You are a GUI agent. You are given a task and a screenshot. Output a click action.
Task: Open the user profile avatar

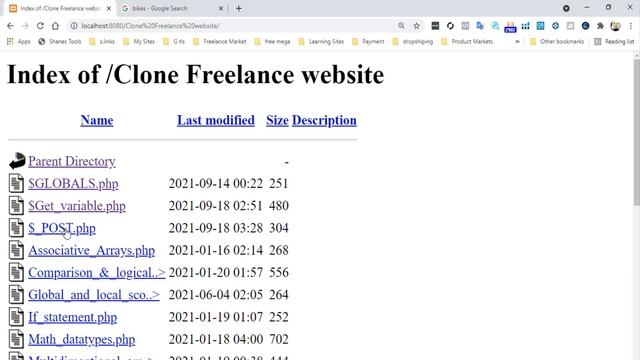pos(616,26)
